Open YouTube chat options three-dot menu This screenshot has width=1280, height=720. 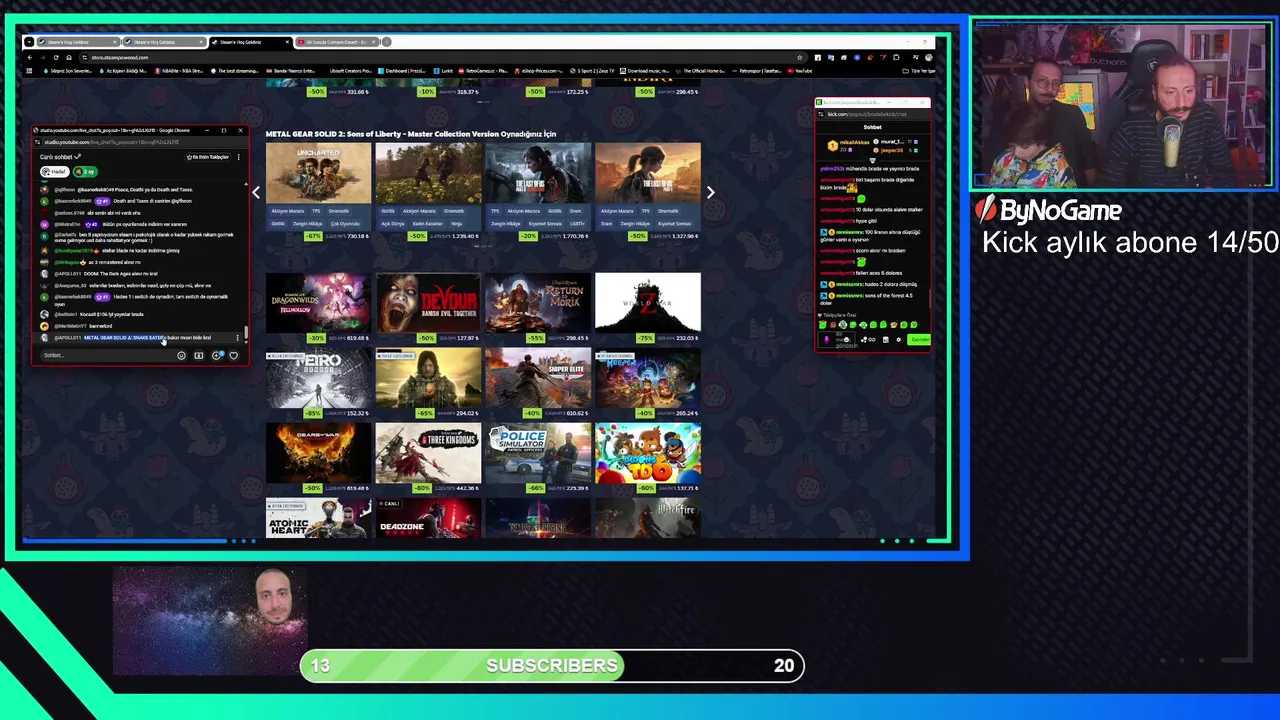coord(238,157)
